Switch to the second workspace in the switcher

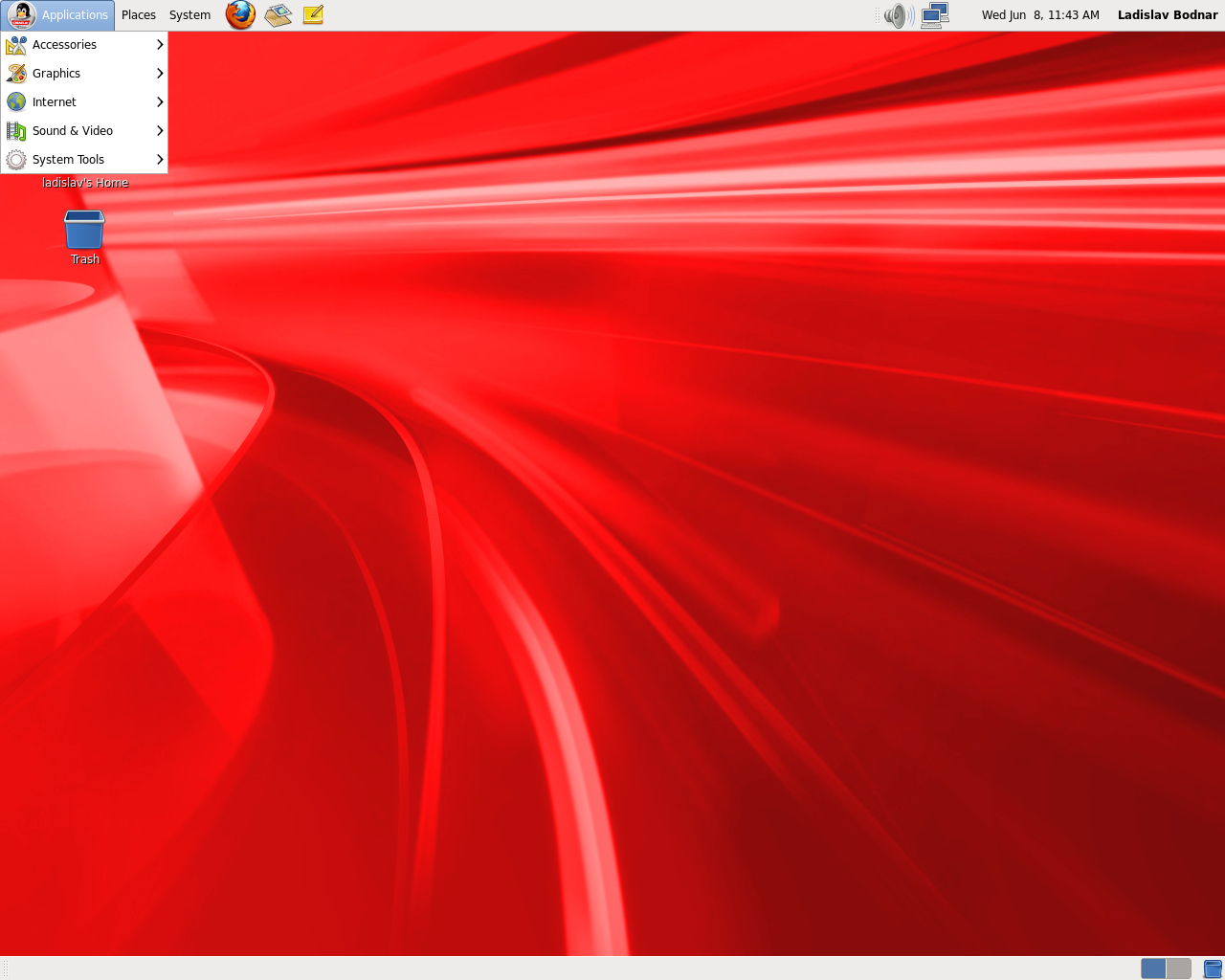(1181, 969)
